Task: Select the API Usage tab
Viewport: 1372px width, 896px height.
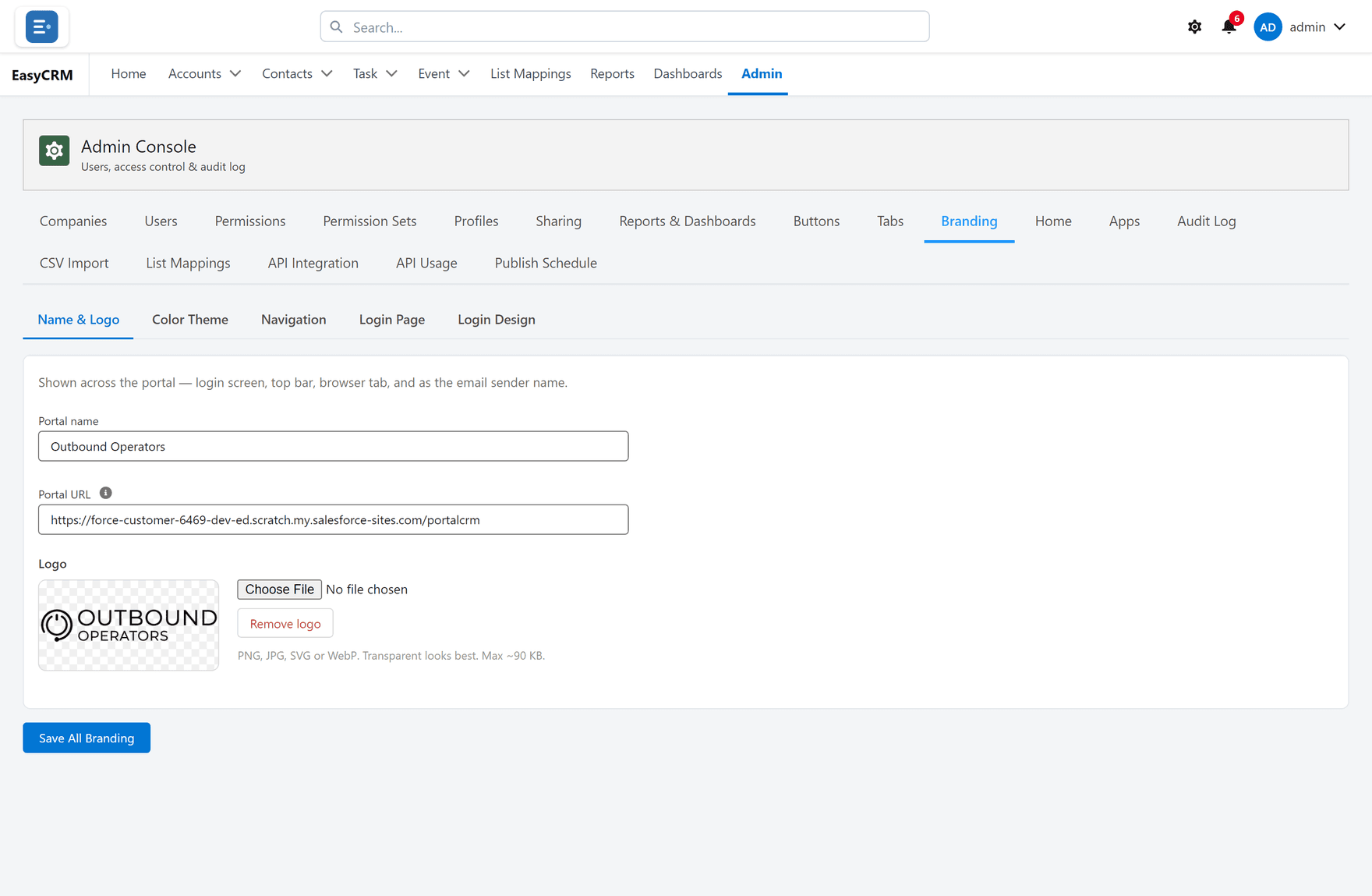Action: (x=426, y=263)
